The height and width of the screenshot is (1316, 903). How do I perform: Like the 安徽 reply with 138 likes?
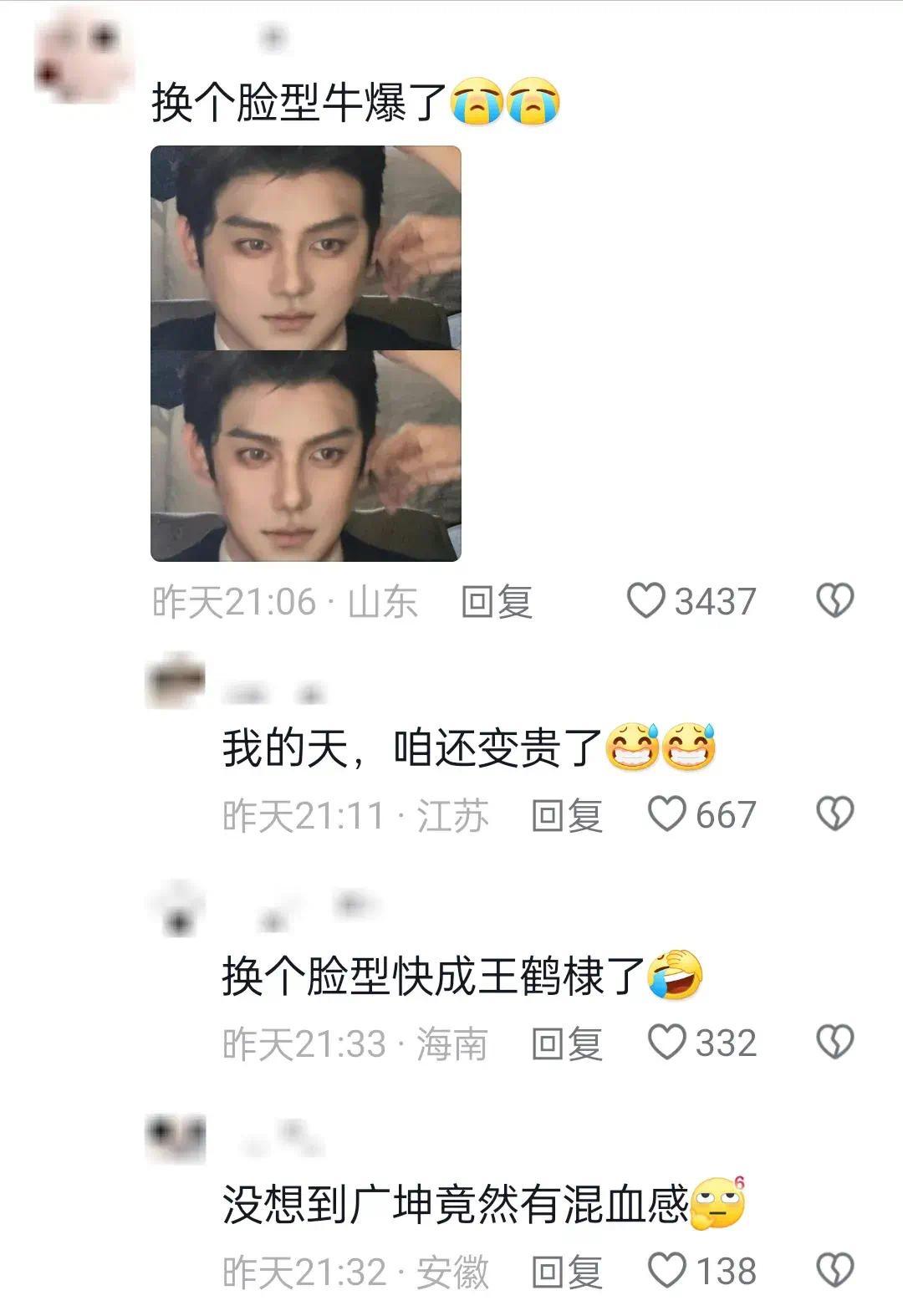point(668,1271)
